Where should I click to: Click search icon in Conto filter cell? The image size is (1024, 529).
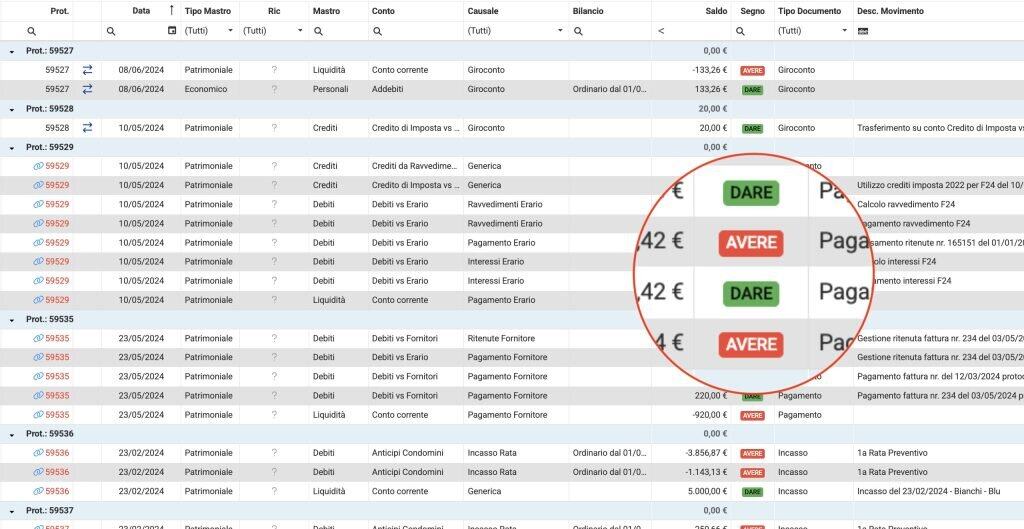[377, 31]
